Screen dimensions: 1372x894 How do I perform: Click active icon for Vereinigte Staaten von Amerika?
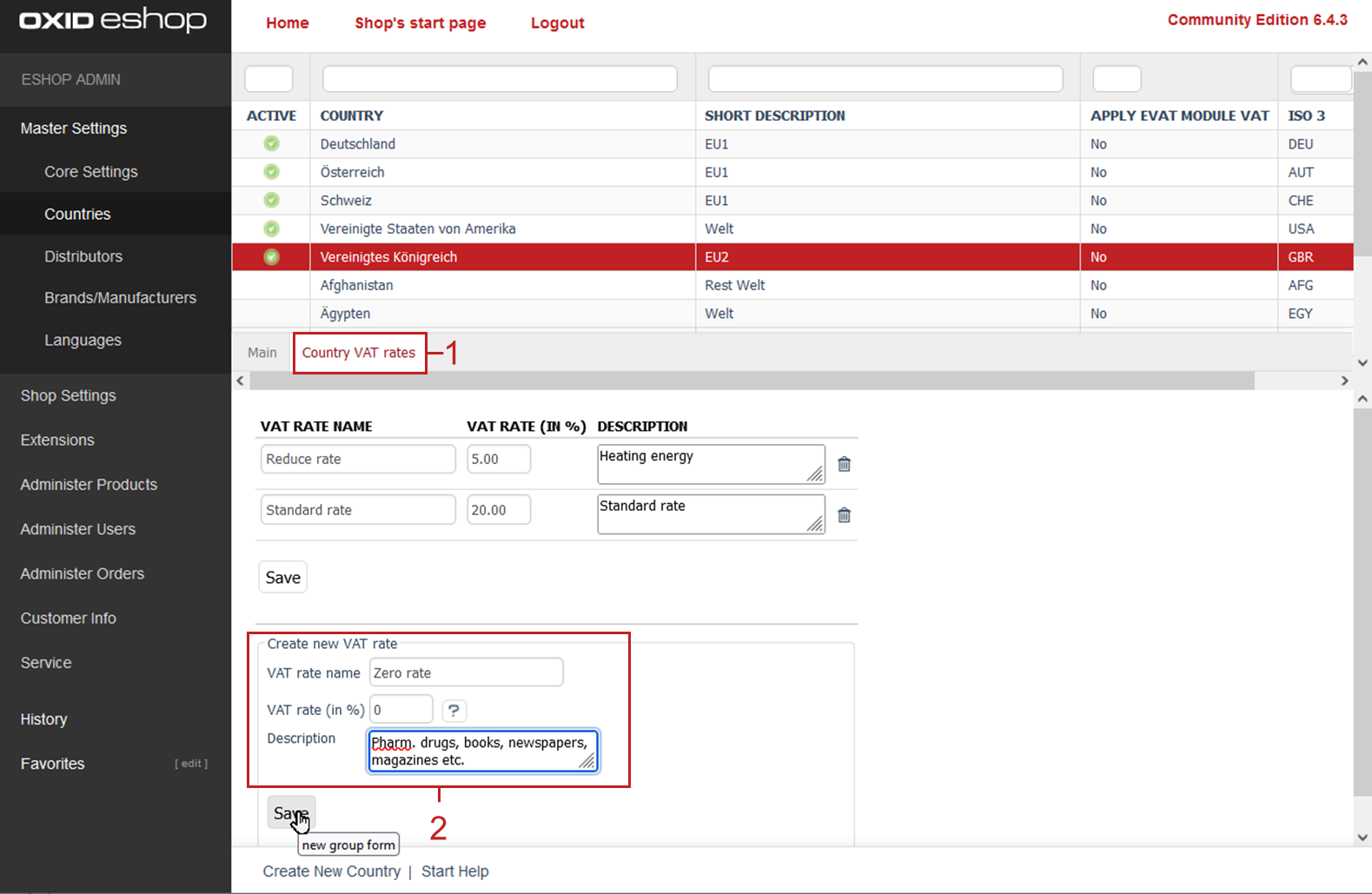271,228
